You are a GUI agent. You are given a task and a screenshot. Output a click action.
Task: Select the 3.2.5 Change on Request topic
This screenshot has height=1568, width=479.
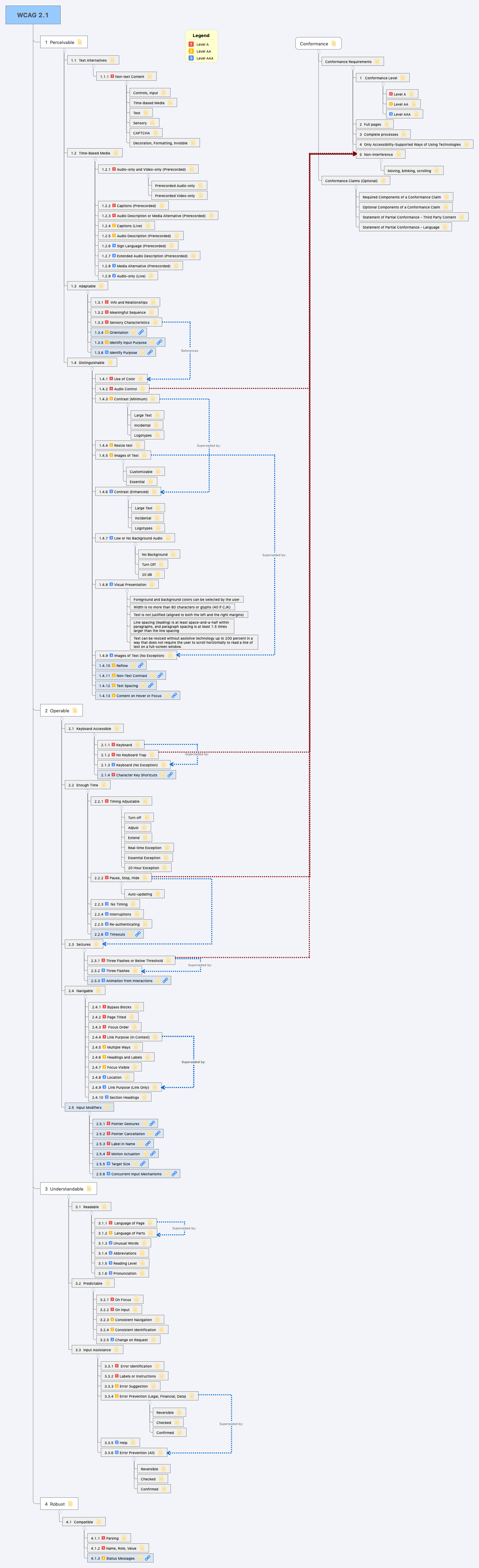(x=129, y=1339)
